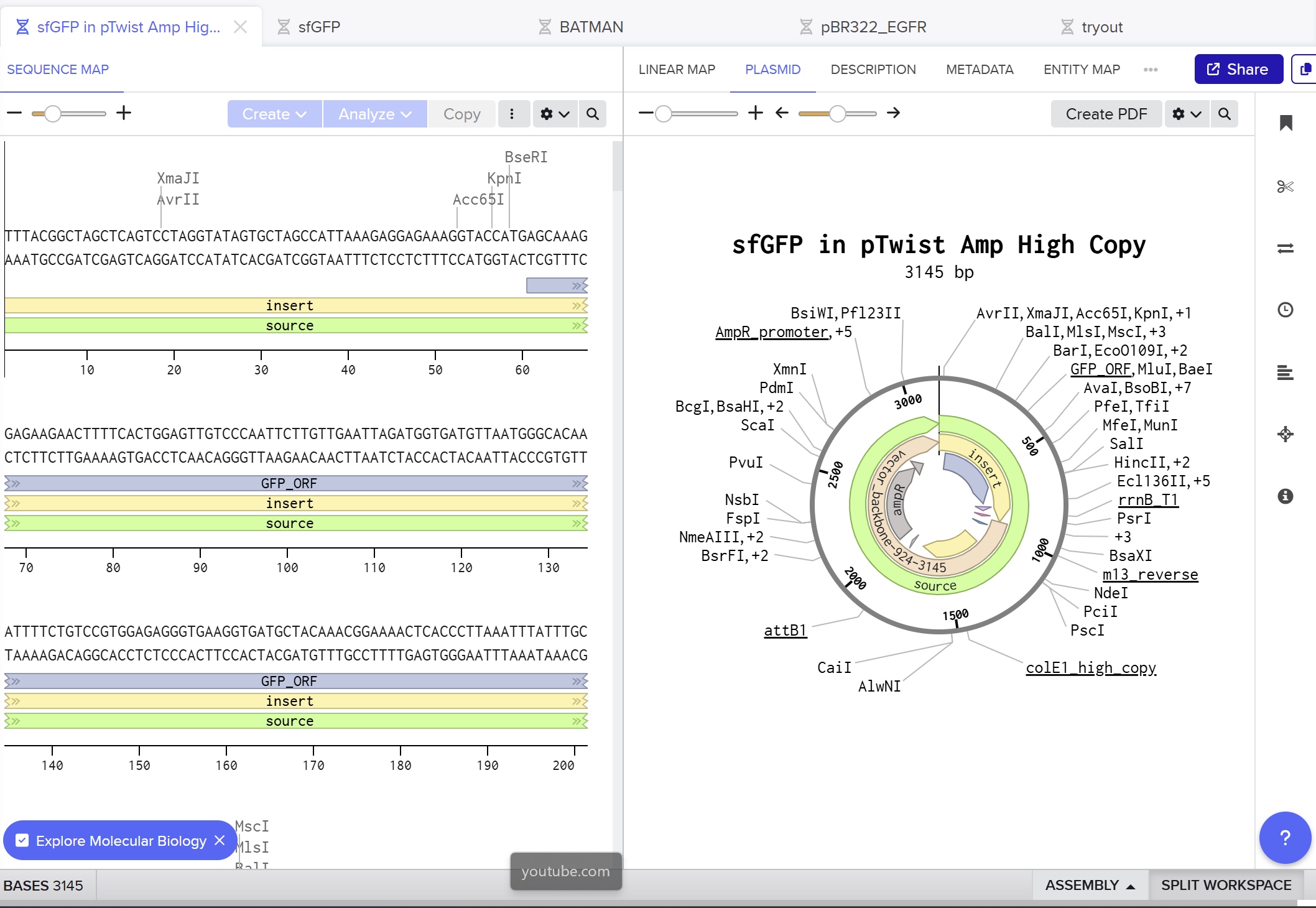Click the sequence map zoom slider handle
1316x908 pixels.
53,114
